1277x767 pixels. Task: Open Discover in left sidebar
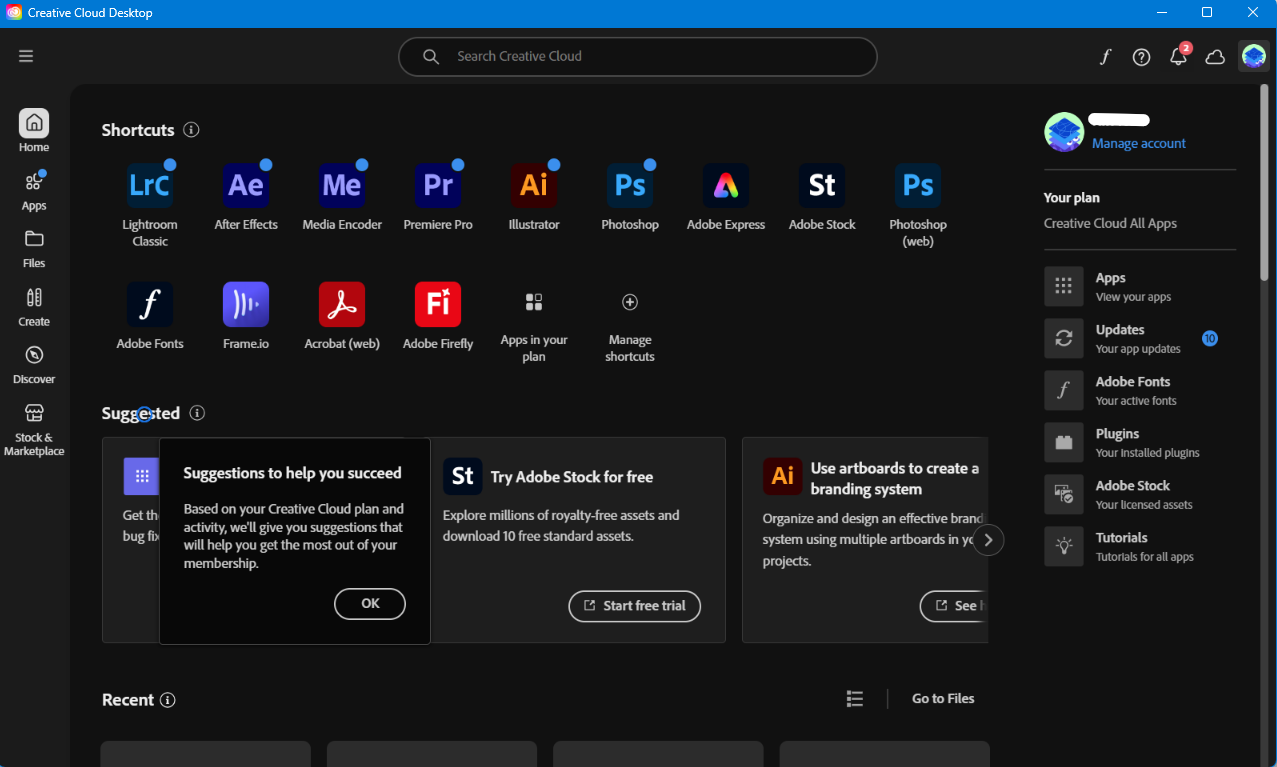click(x=34, y=364)
